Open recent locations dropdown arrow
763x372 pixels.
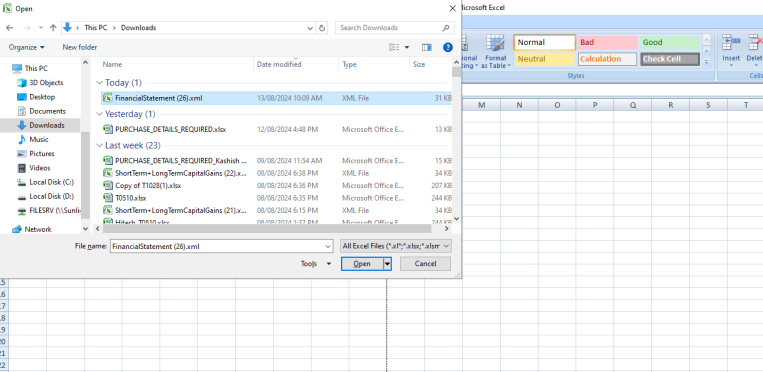[41, 28]
